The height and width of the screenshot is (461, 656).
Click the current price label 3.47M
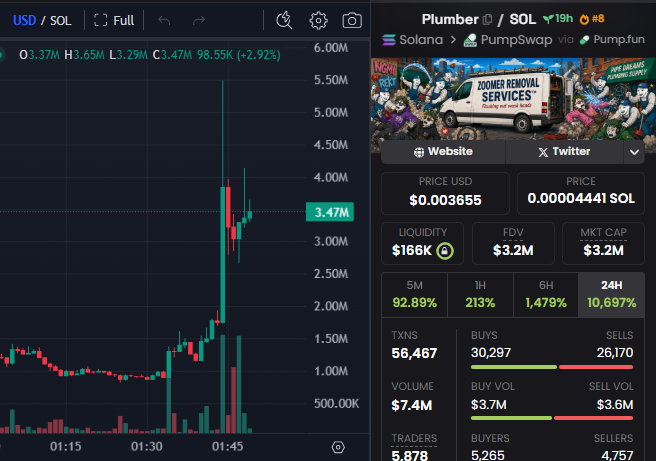coord(330,212)
